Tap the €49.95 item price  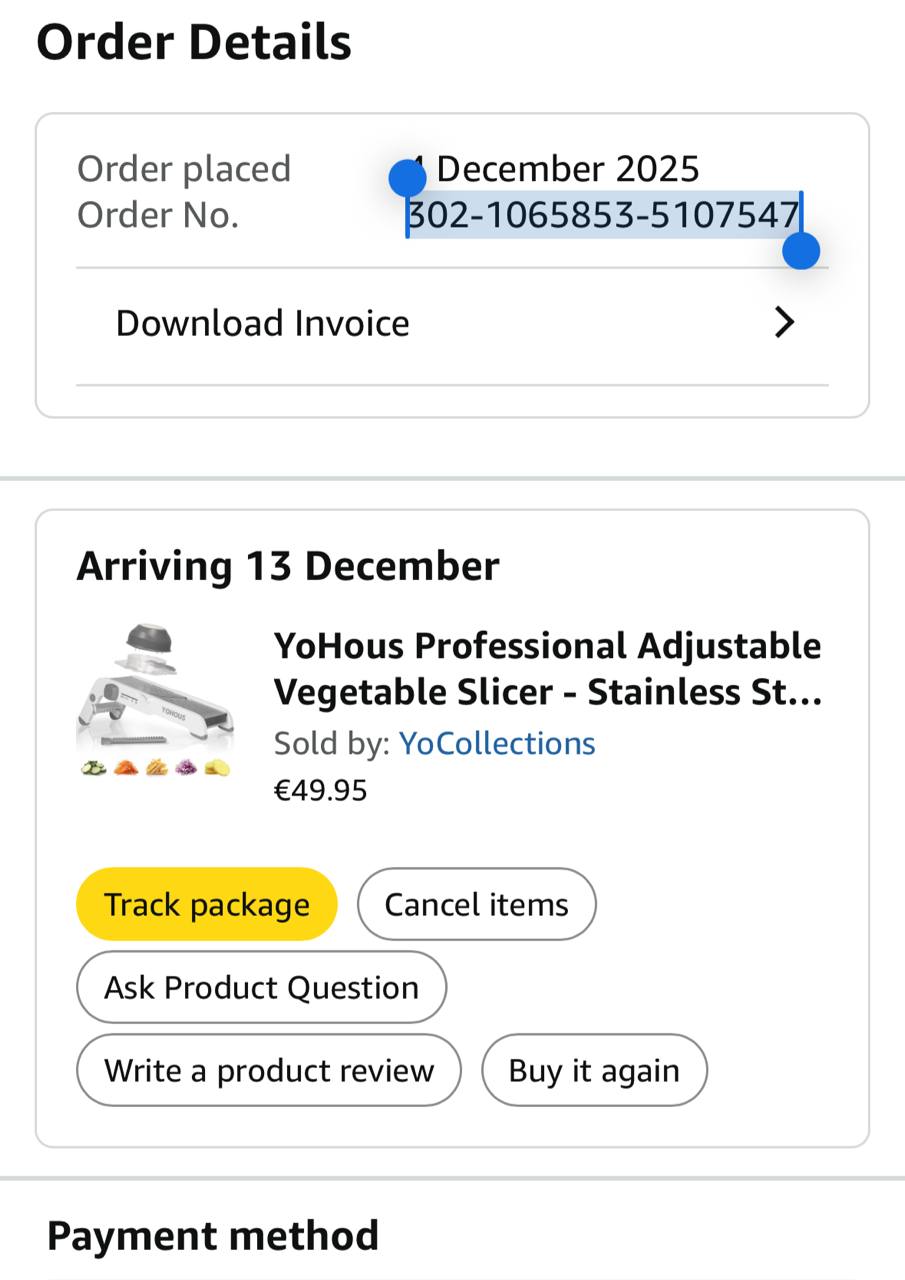point(320,791)
